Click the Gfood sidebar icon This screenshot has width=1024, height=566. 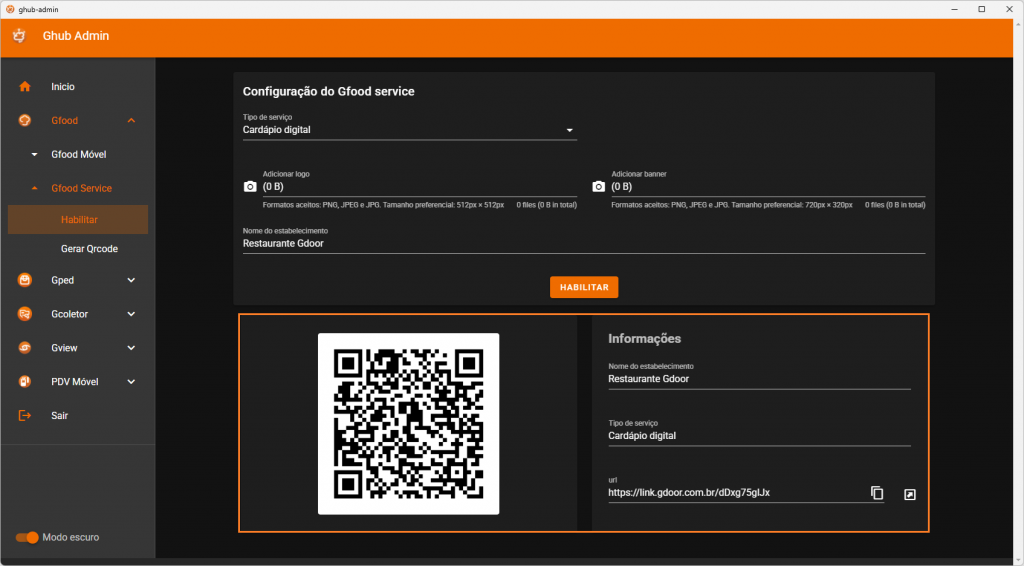(25, 120)
